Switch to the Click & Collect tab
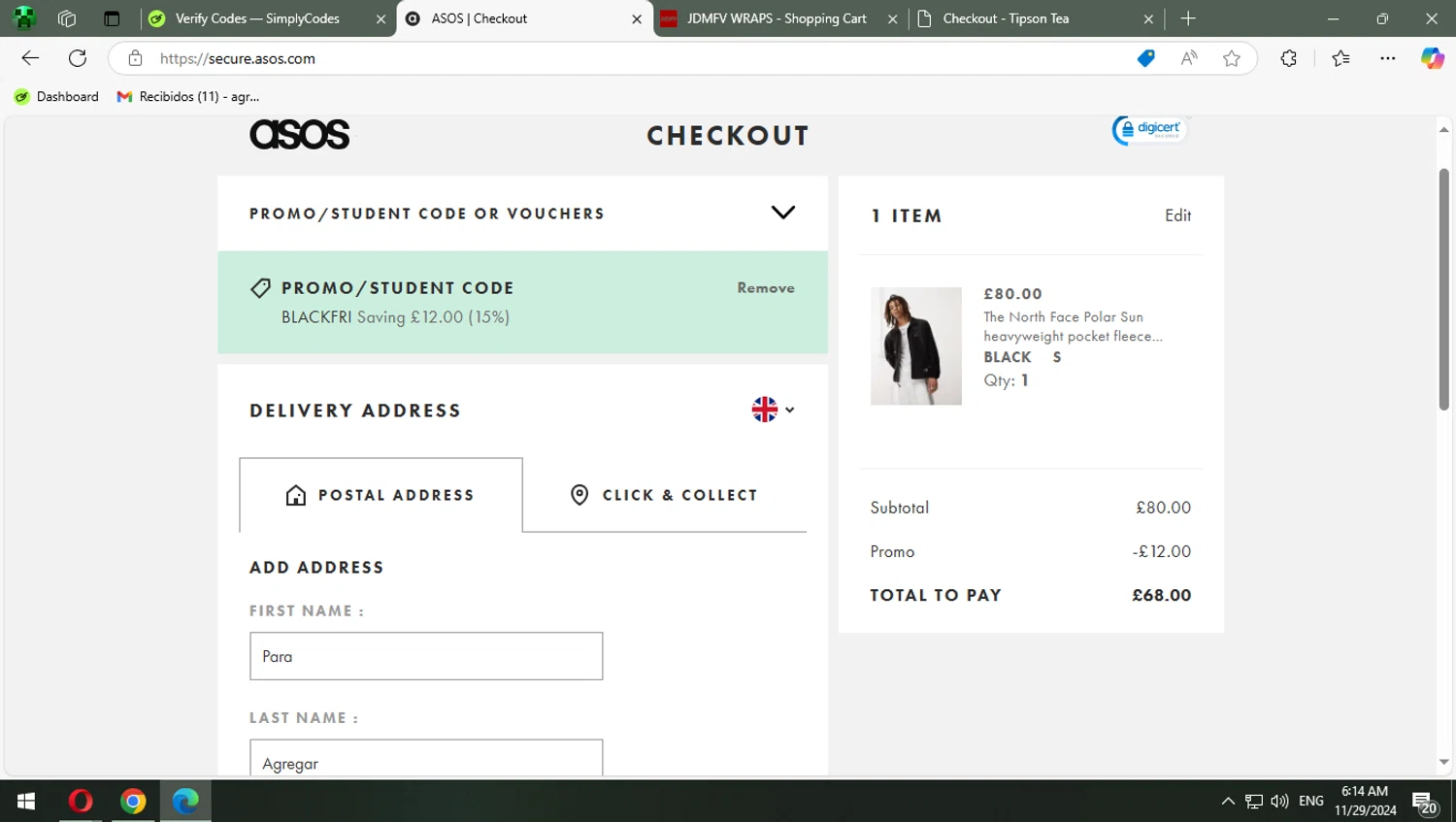 click(x=664, y=495)
